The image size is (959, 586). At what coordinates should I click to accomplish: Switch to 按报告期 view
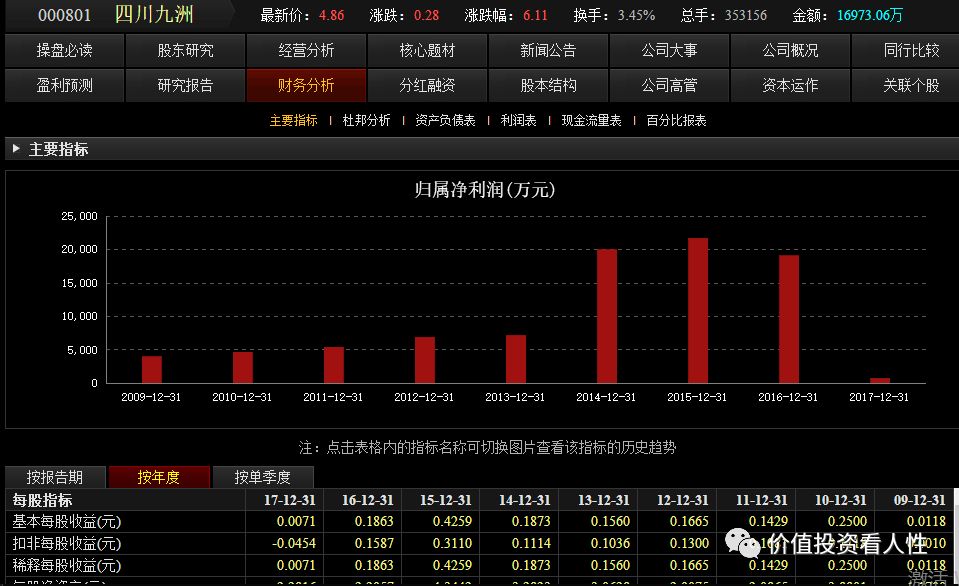tap(55, 477)
